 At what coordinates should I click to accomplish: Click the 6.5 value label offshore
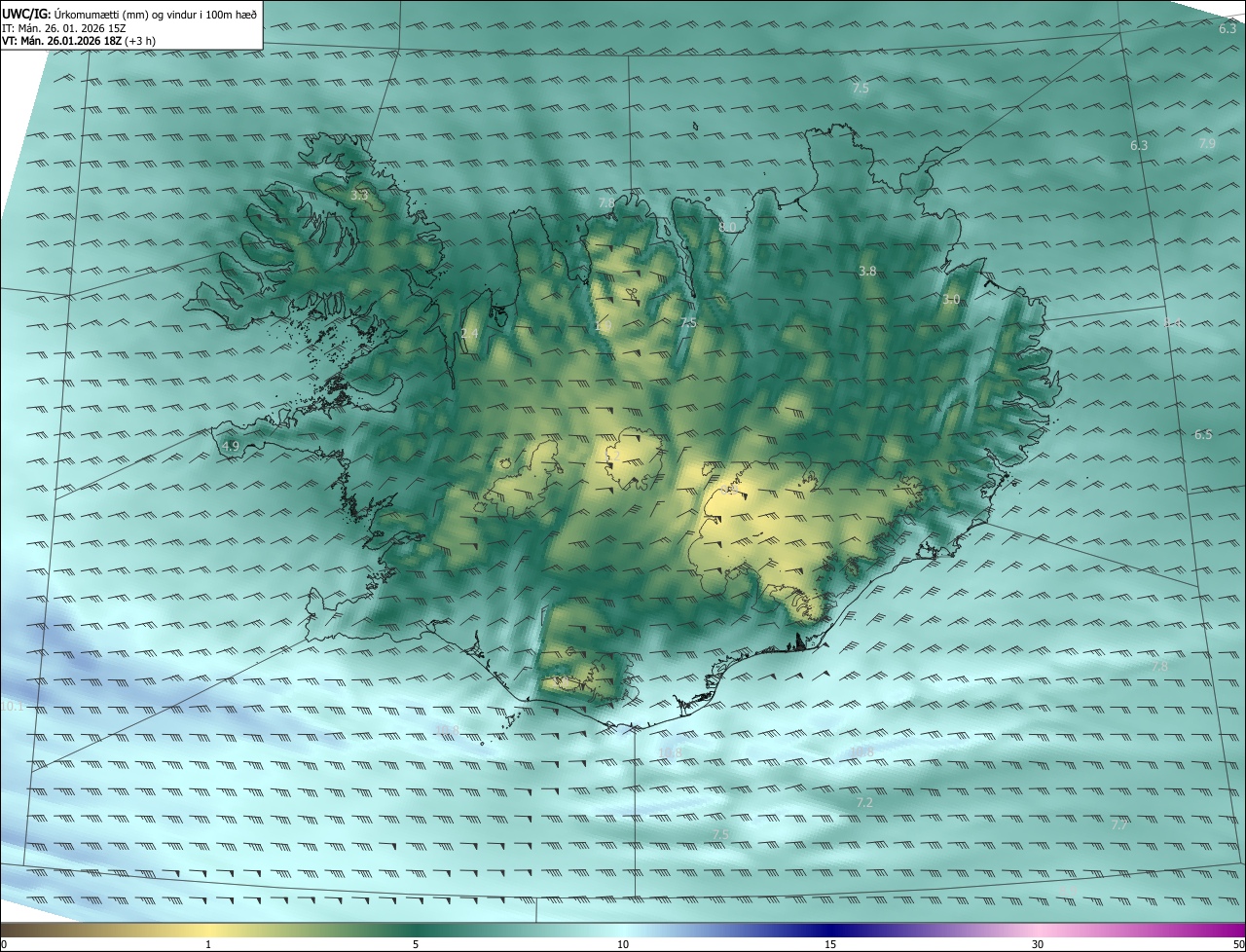(x=1203, y=434)
